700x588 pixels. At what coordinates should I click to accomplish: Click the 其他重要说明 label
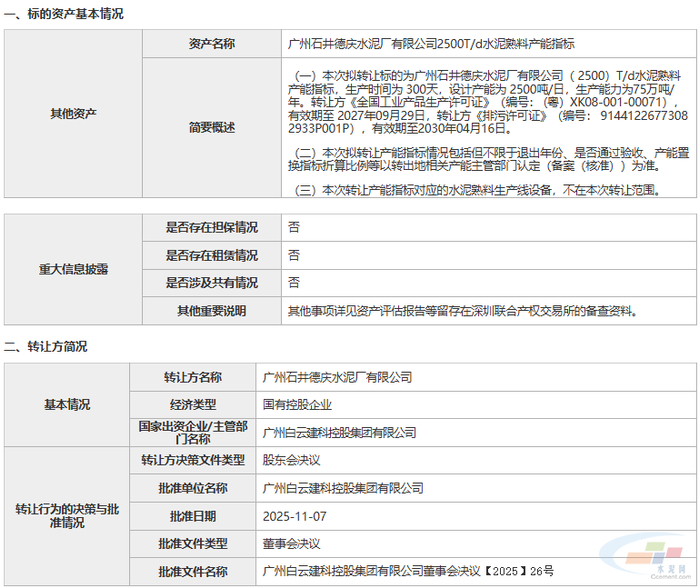pyautogui.click(x=212, y=310)
